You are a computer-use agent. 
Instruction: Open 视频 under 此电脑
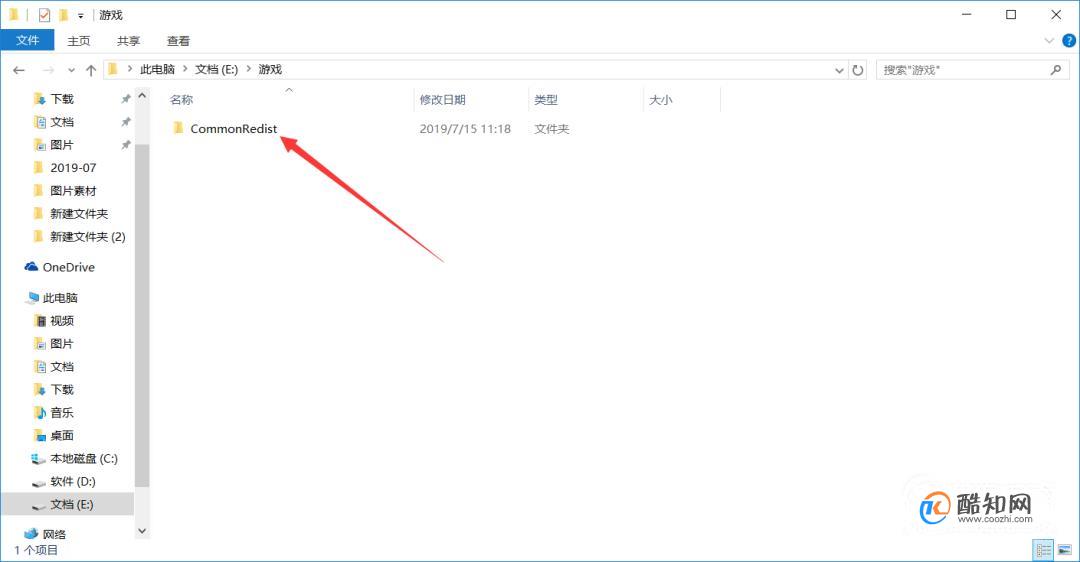point(62,321)
